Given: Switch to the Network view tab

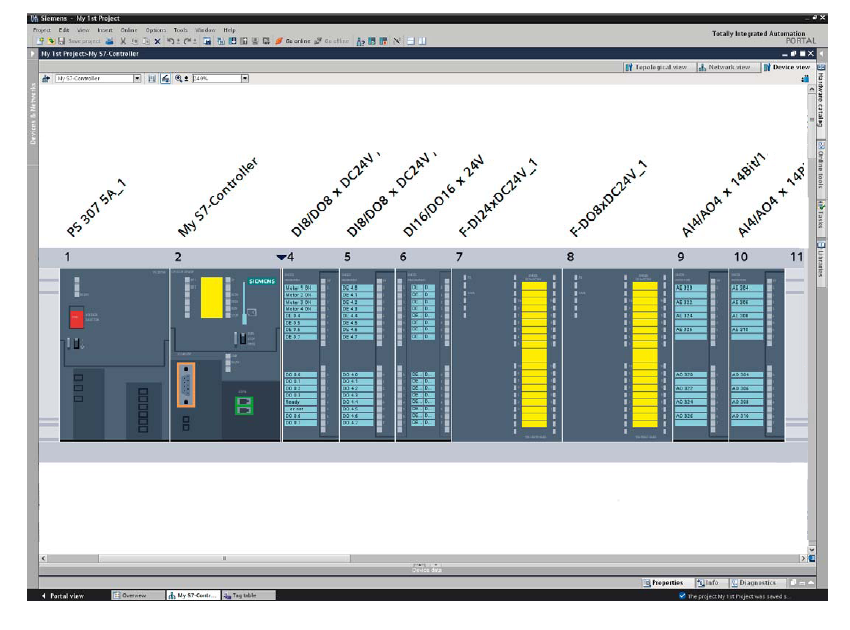Looking at the screenshot, I should (728, 67).
